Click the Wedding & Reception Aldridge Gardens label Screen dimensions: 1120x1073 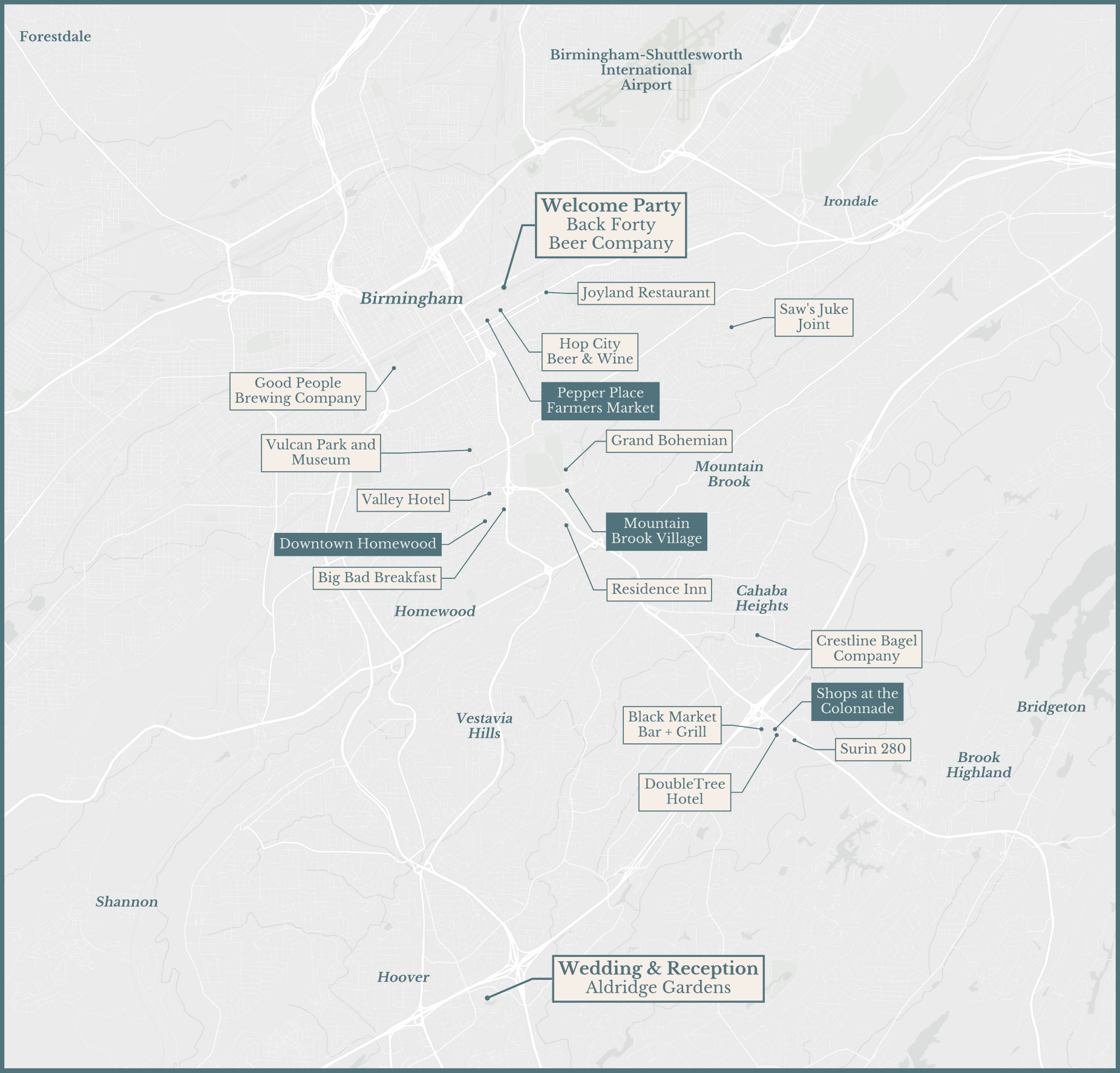tap(658, 979)
